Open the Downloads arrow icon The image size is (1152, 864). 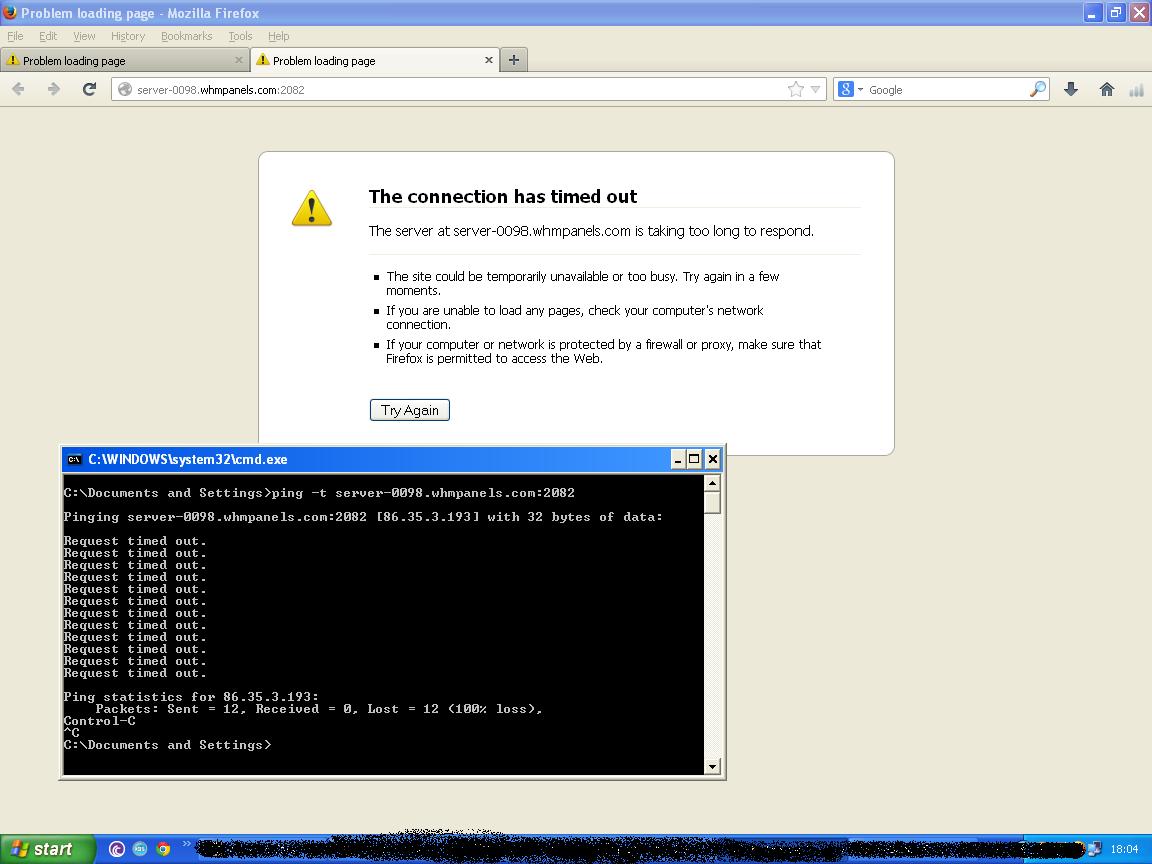pos(1071,89)
